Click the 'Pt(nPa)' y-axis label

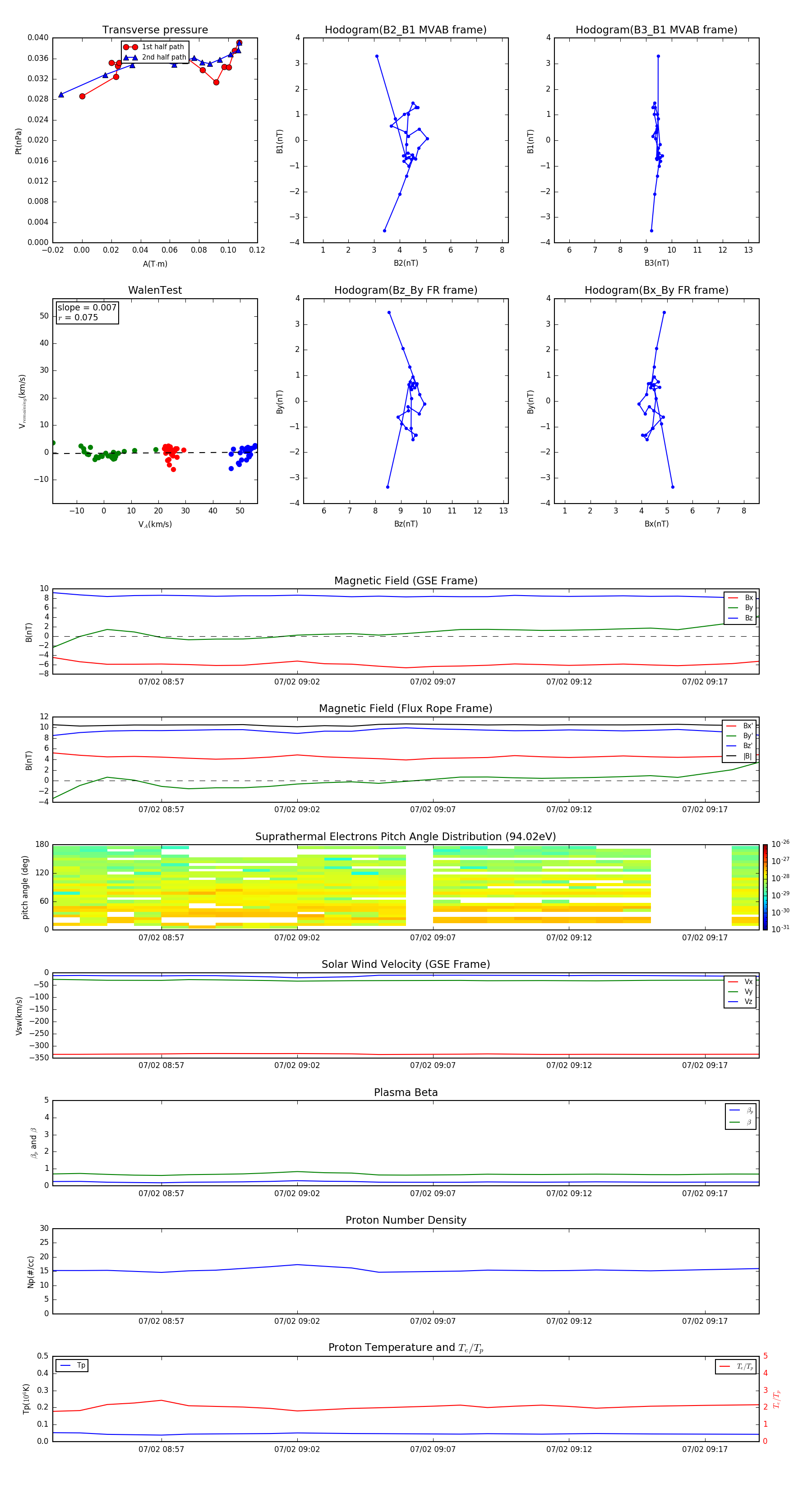(x=18, y=140)
